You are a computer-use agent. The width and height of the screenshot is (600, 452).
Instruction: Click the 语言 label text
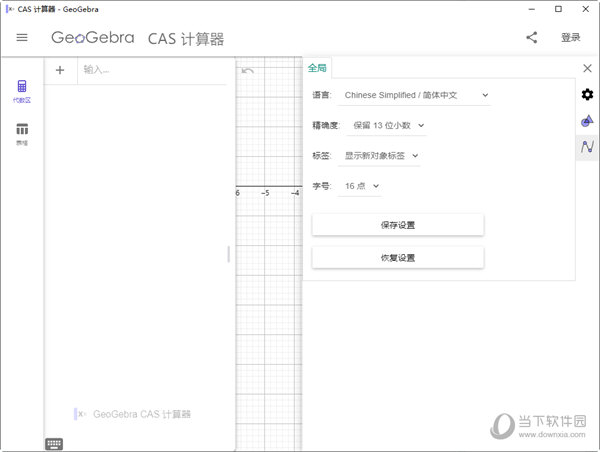click(x=322, y=95)
